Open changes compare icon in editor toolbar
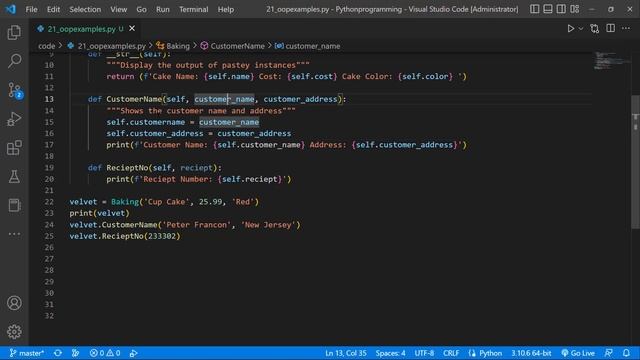This screenshot has height=360, width=640. coord(595,29)
